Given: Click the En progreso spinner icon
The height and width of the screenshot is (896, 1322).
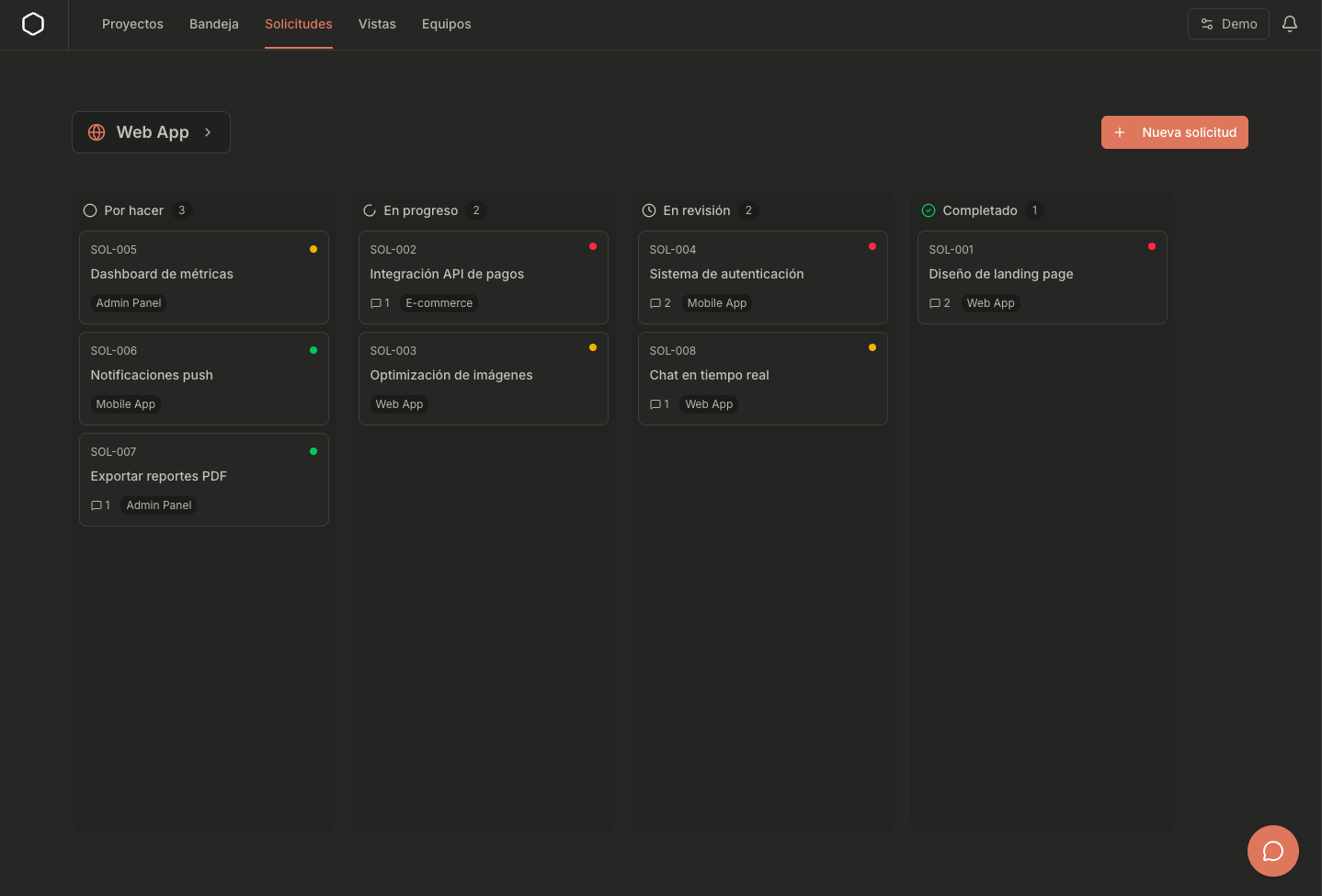Looking at the screenshot, I should (x=370, y=210).
